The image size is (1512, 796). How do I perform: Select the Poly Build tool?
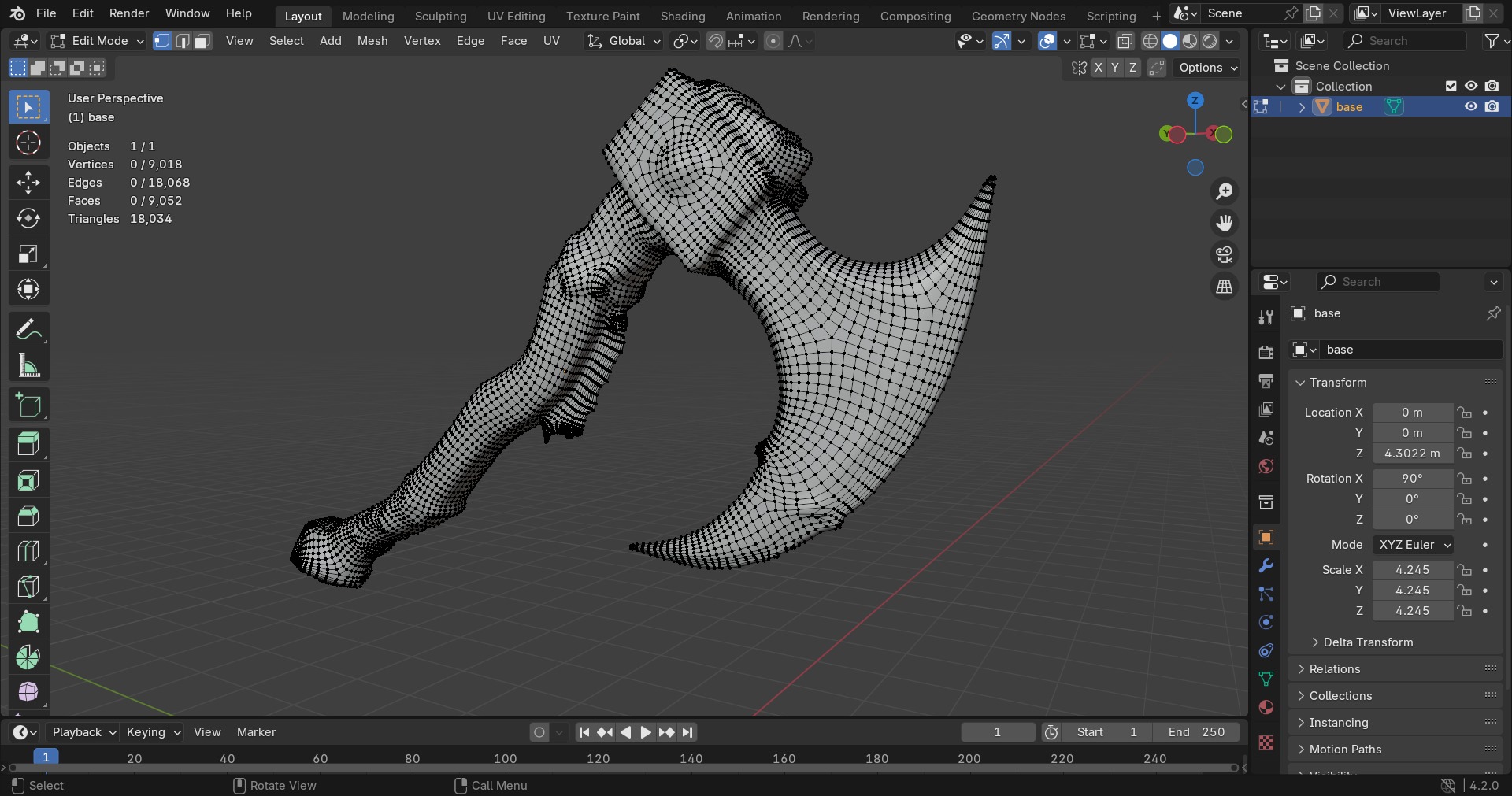point(28,621)
